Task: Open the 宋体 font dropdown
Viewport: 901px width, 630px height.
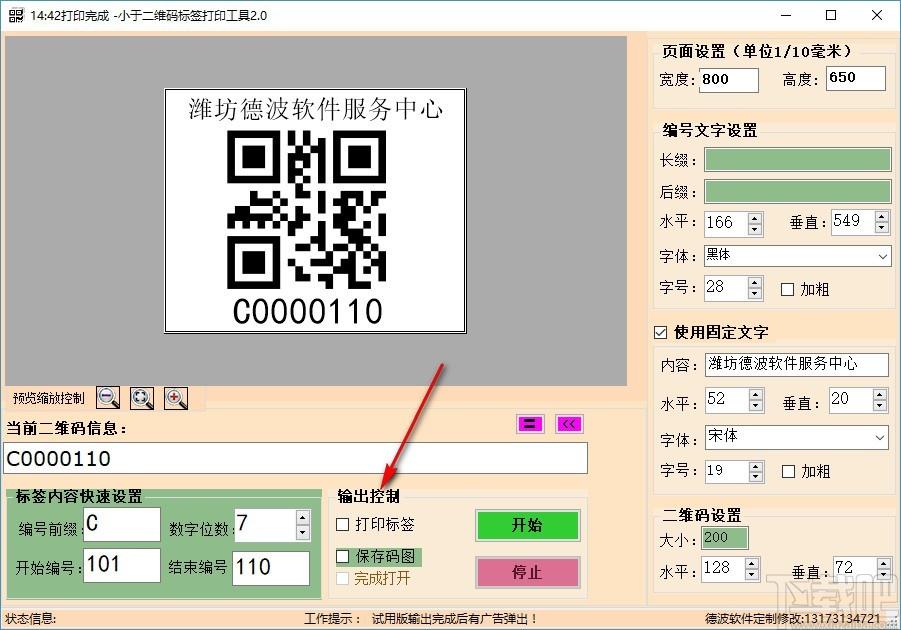Action: click(879, 438)
